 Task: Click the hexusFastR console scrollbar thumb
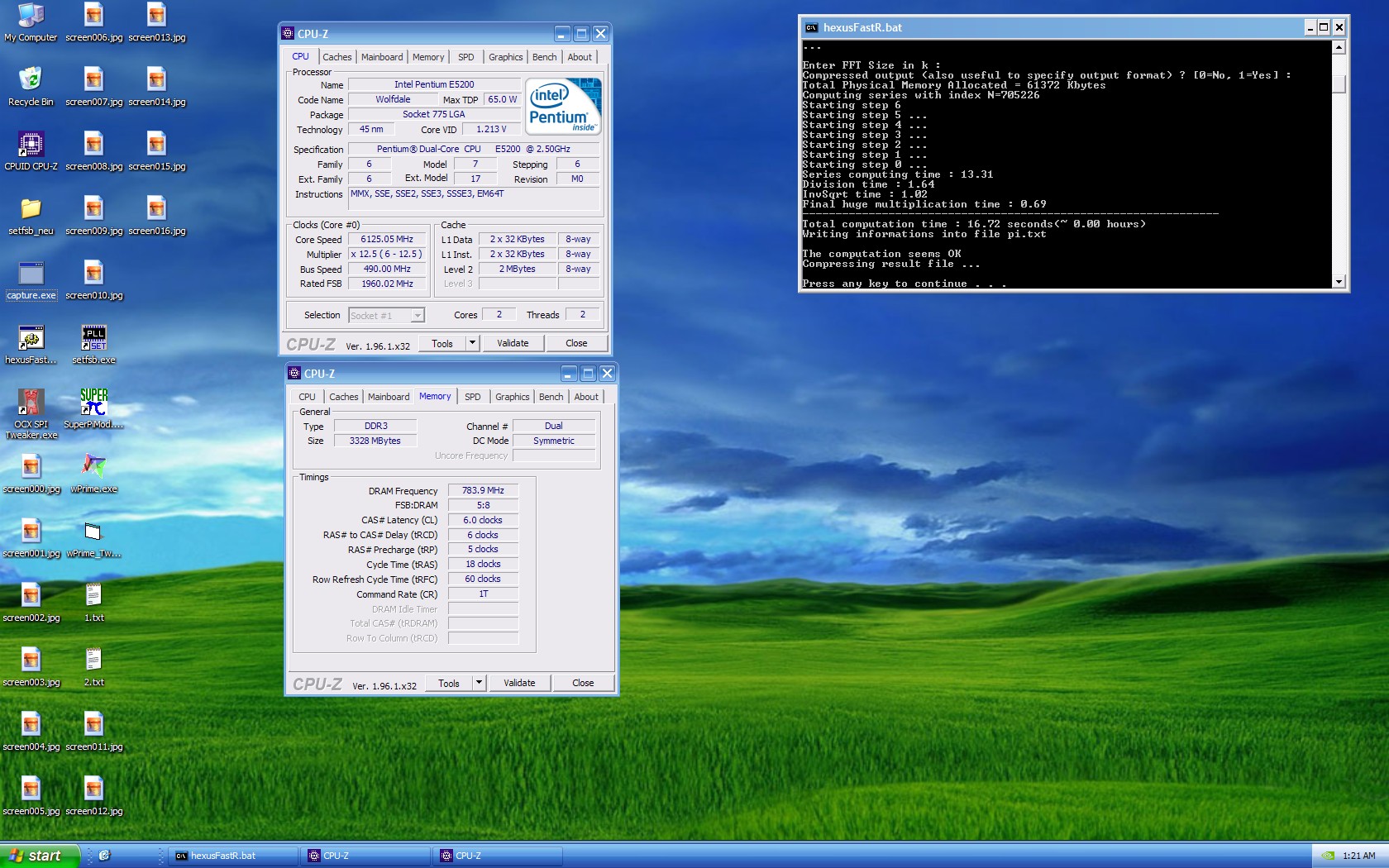[x=1339, y=84]
